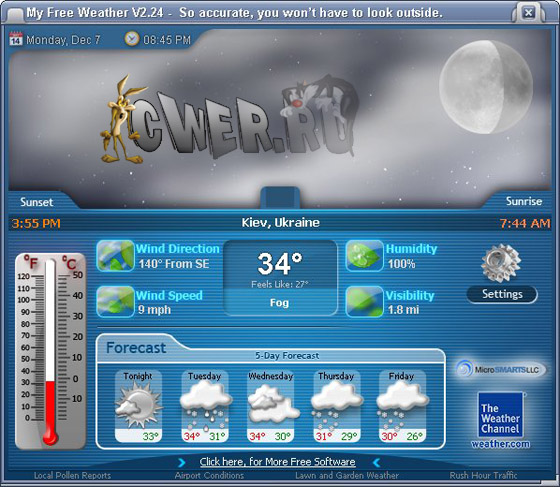
Task: Click the Settings button label
Action: pos(502,294)
